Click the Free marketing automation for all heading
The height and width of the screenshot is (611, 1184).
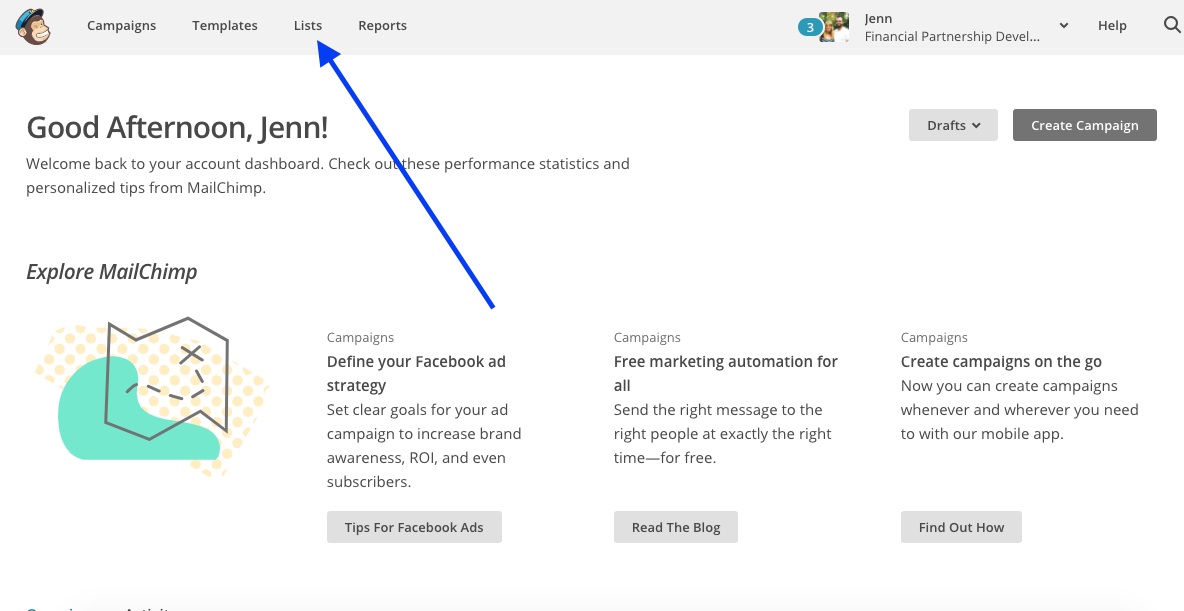tap(725, 373)
